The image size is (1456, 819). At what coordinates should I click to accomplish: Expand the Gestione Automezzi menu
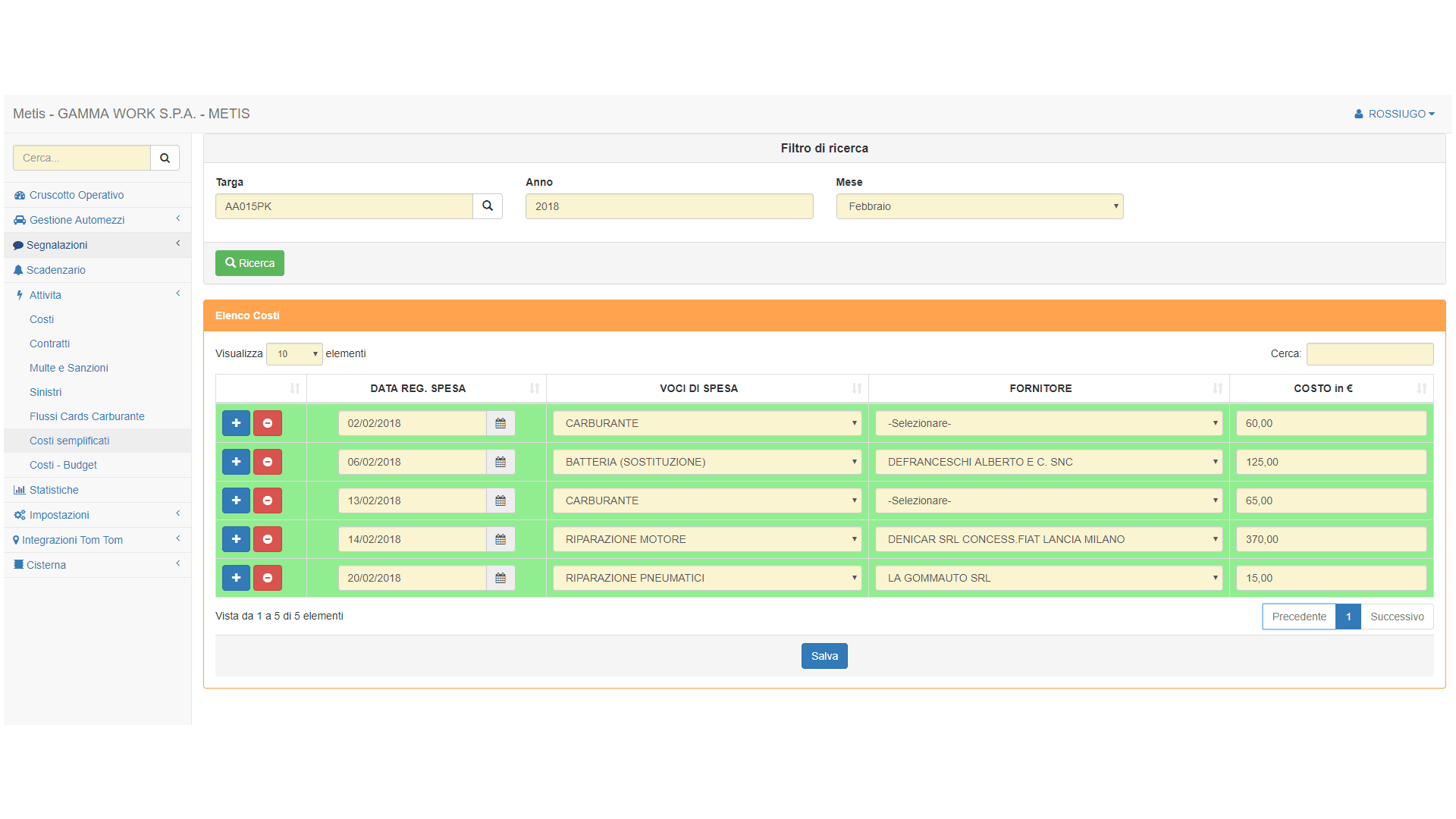click(77, 220)
